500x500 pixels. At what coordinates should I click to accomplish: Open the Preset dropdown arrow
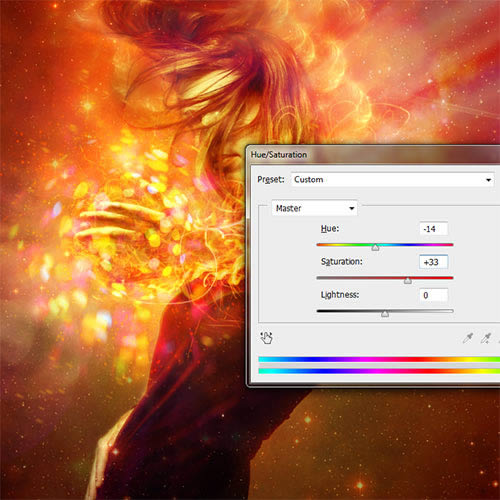pyautogui.click(x=488, y=180)
